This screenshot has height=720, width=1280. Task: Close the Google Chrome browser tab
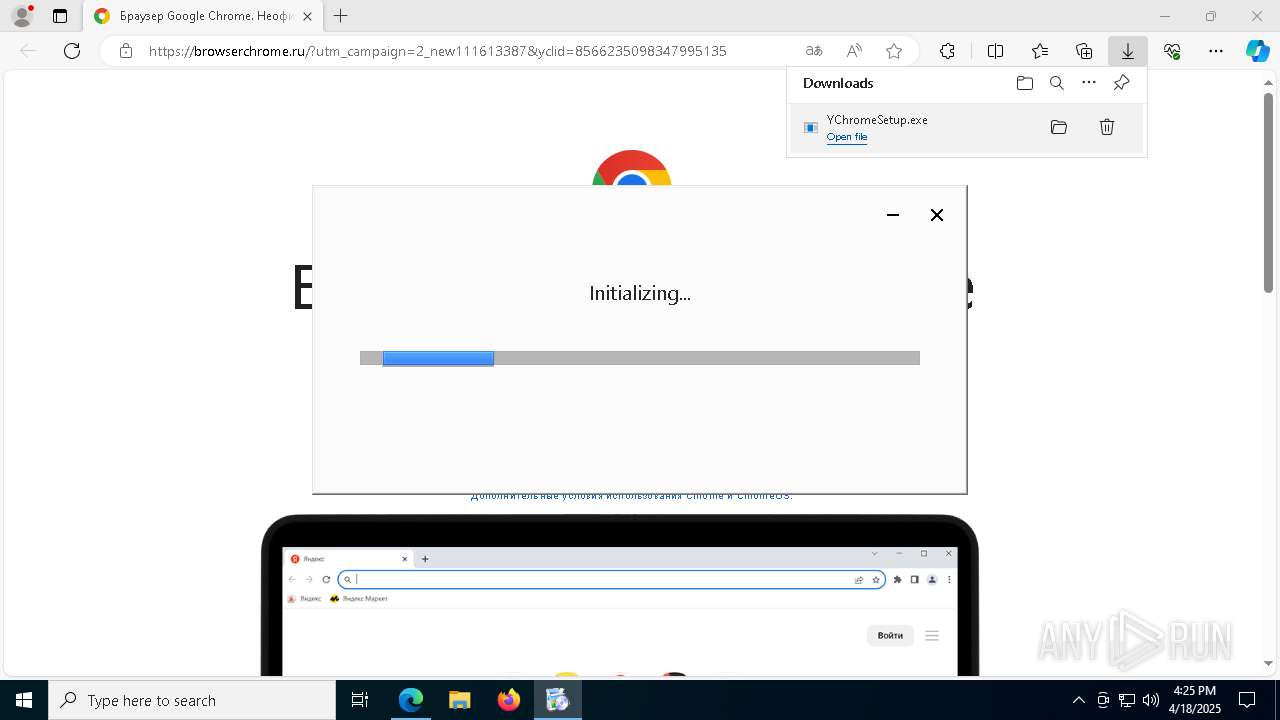307,16
